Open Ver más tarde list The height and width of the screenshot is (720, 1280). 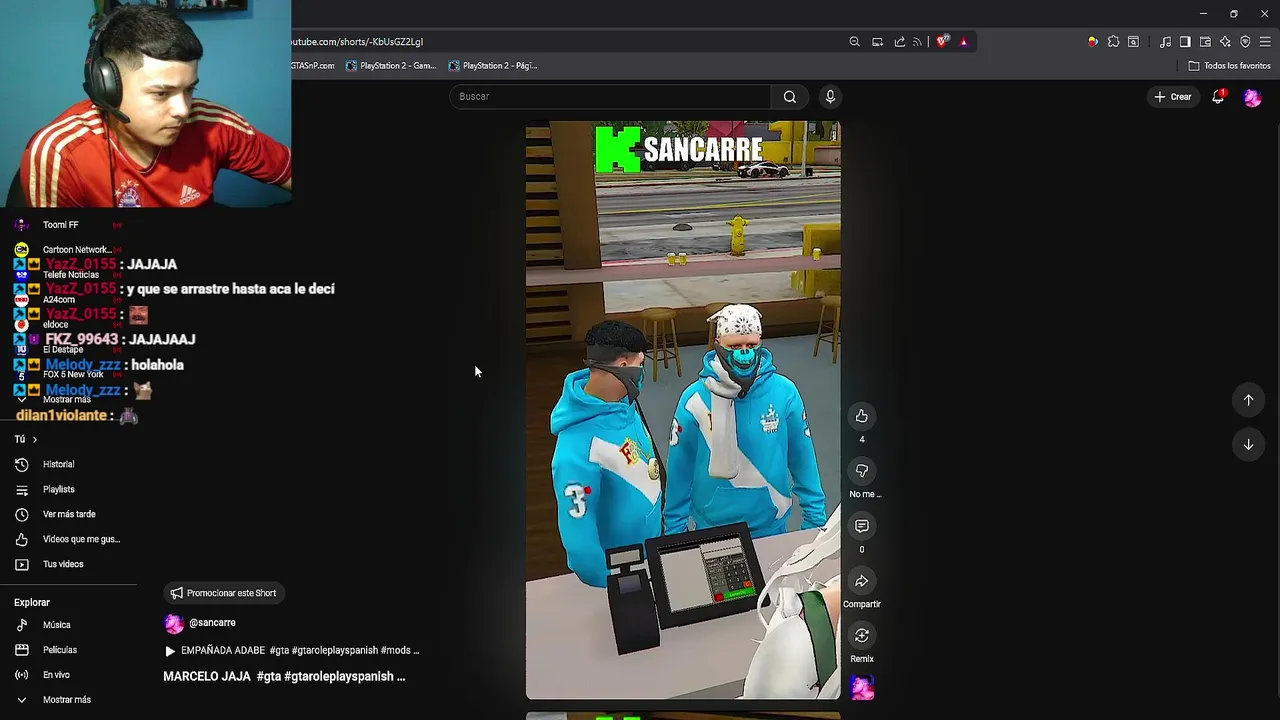(68, 514)
